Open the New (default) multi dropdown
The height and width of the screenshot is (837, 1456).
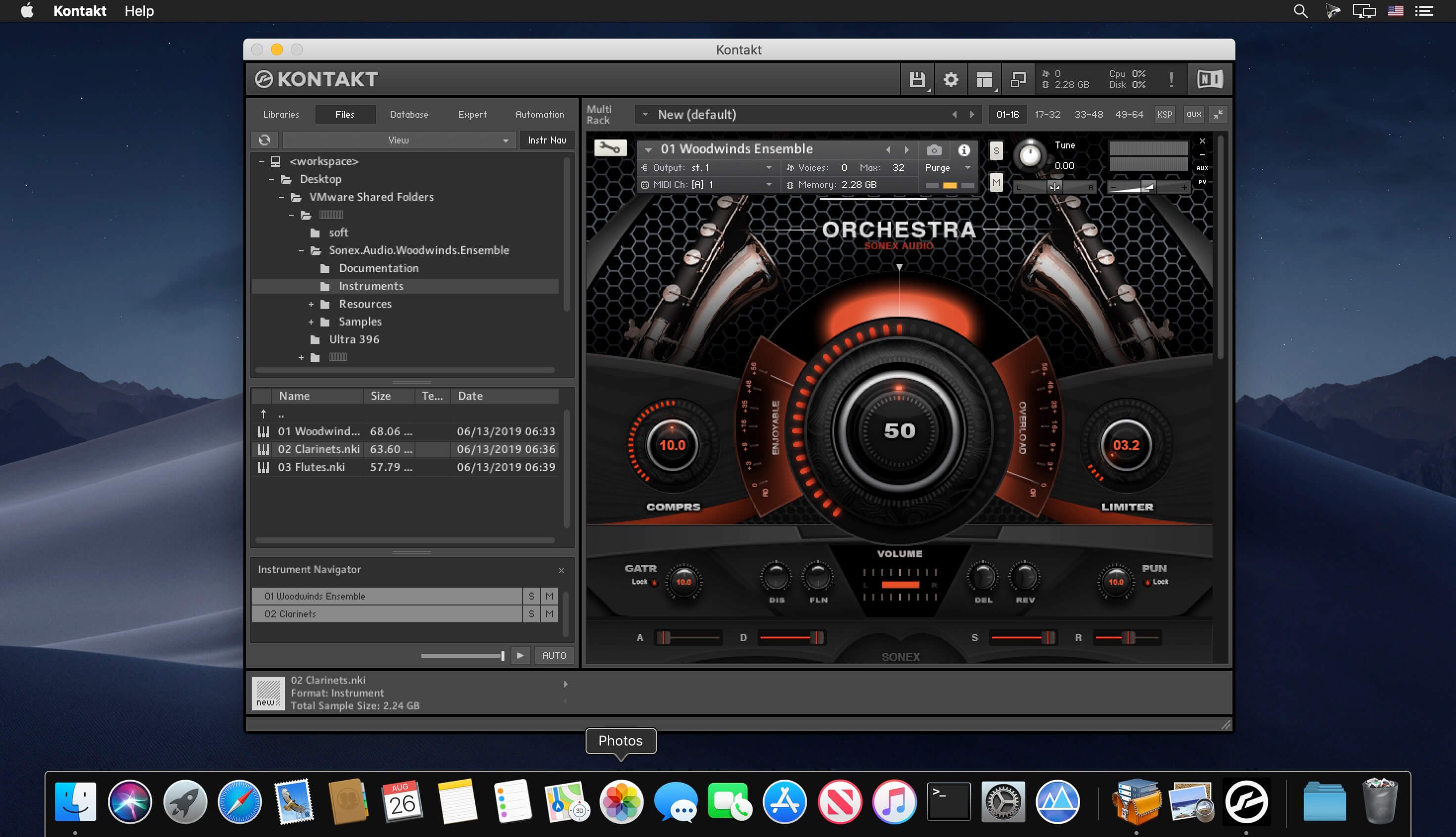click(x=645, y=114)
